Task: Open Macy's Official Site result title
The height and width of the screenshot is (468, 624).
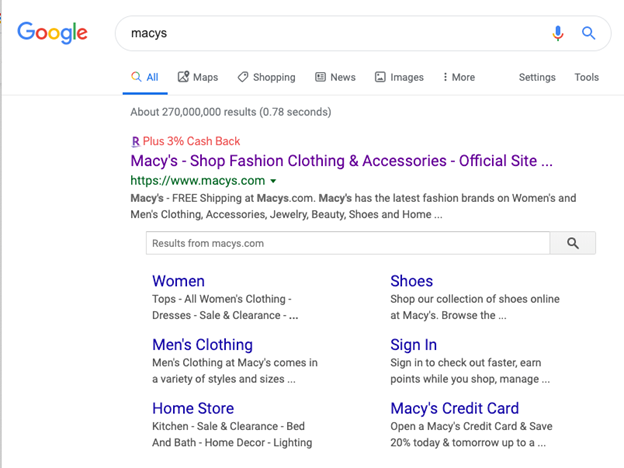Action: [x=341, y=161]
